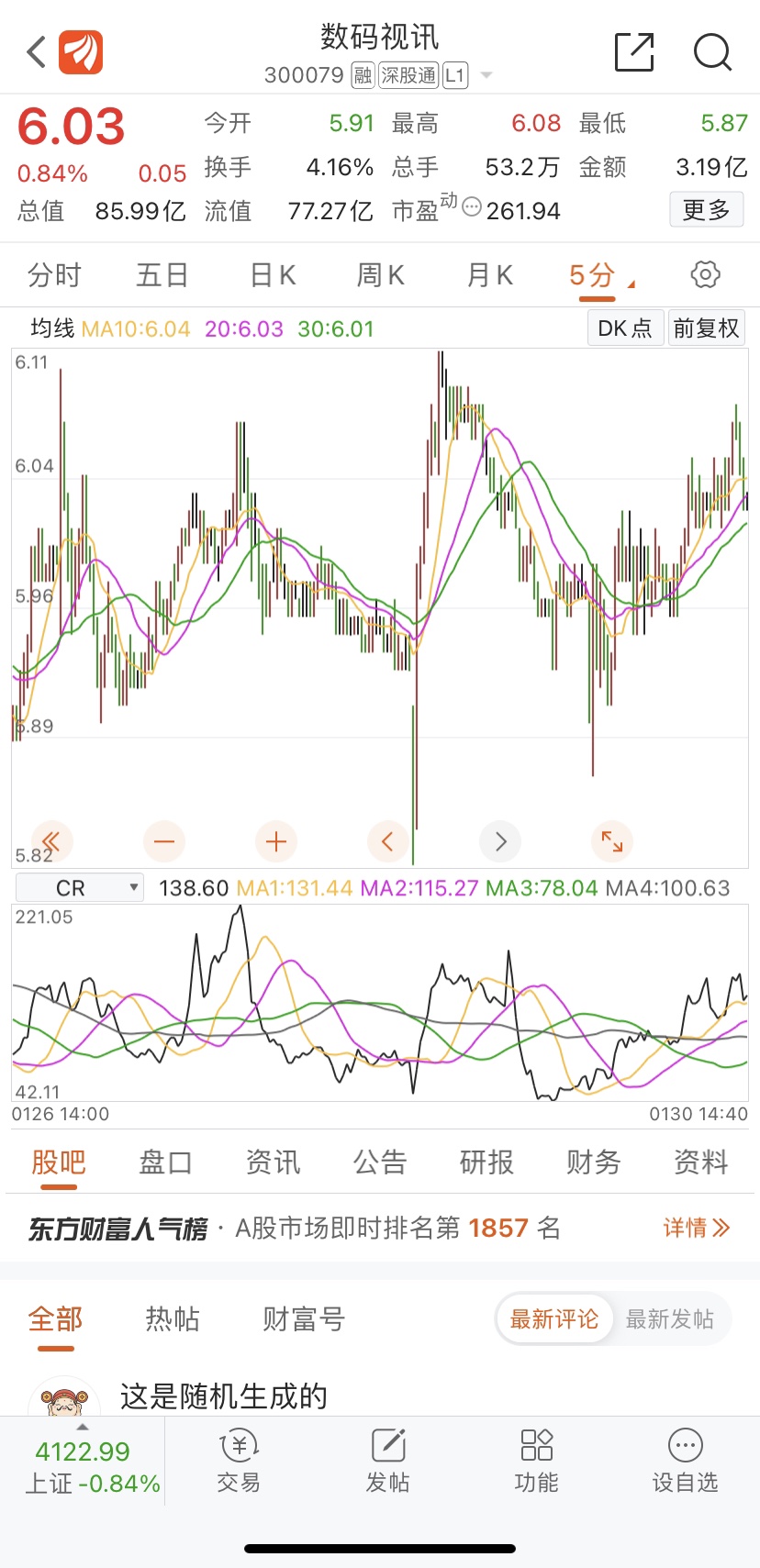Image resolution: width=760 pixels, height=1568 pixels.
Task: Switch to 分时 chart tab
Action: tap(54, 274)
